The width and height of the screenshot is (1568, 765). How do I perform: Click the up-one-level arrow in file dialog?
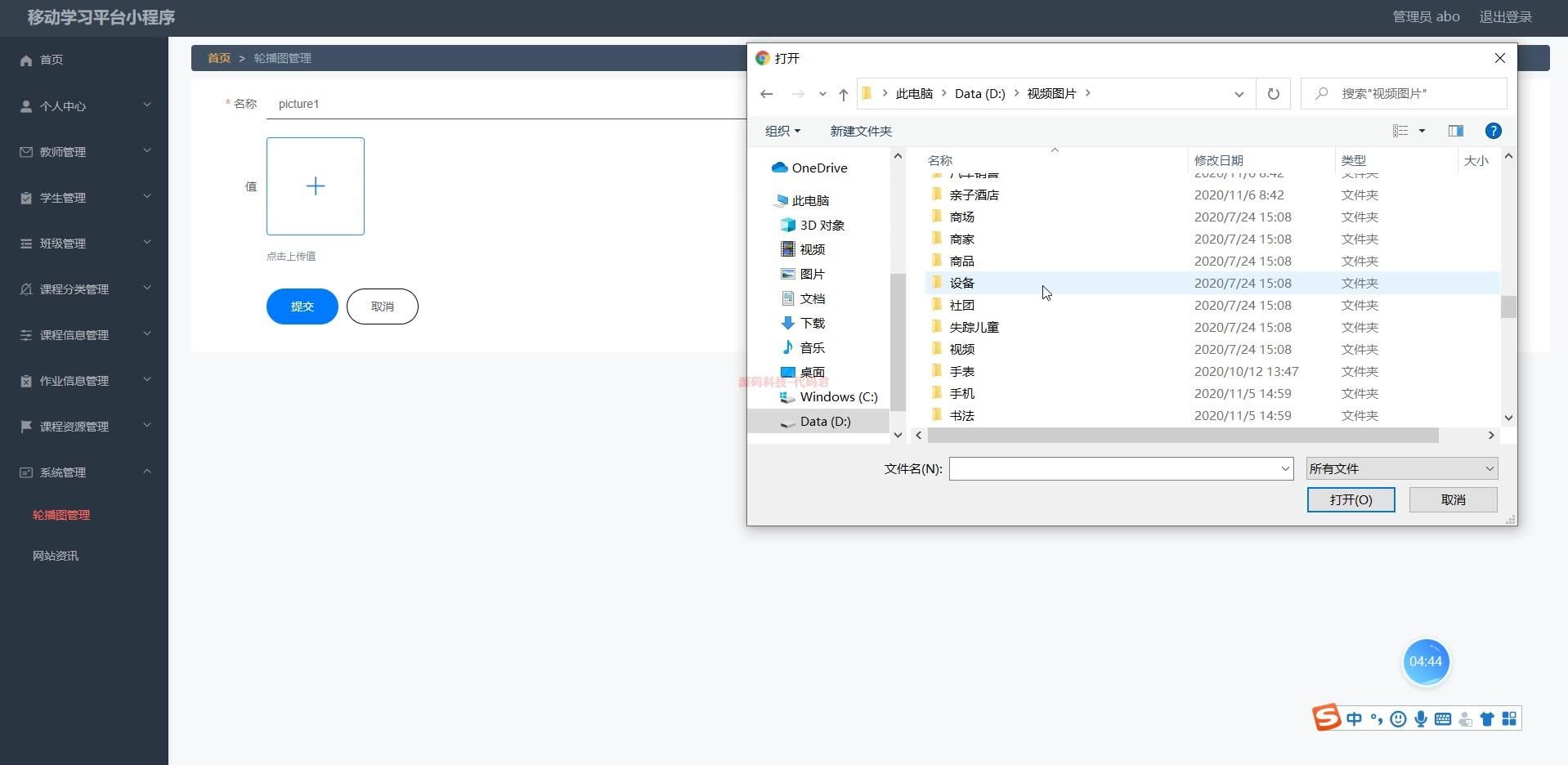tap(843, 94)
